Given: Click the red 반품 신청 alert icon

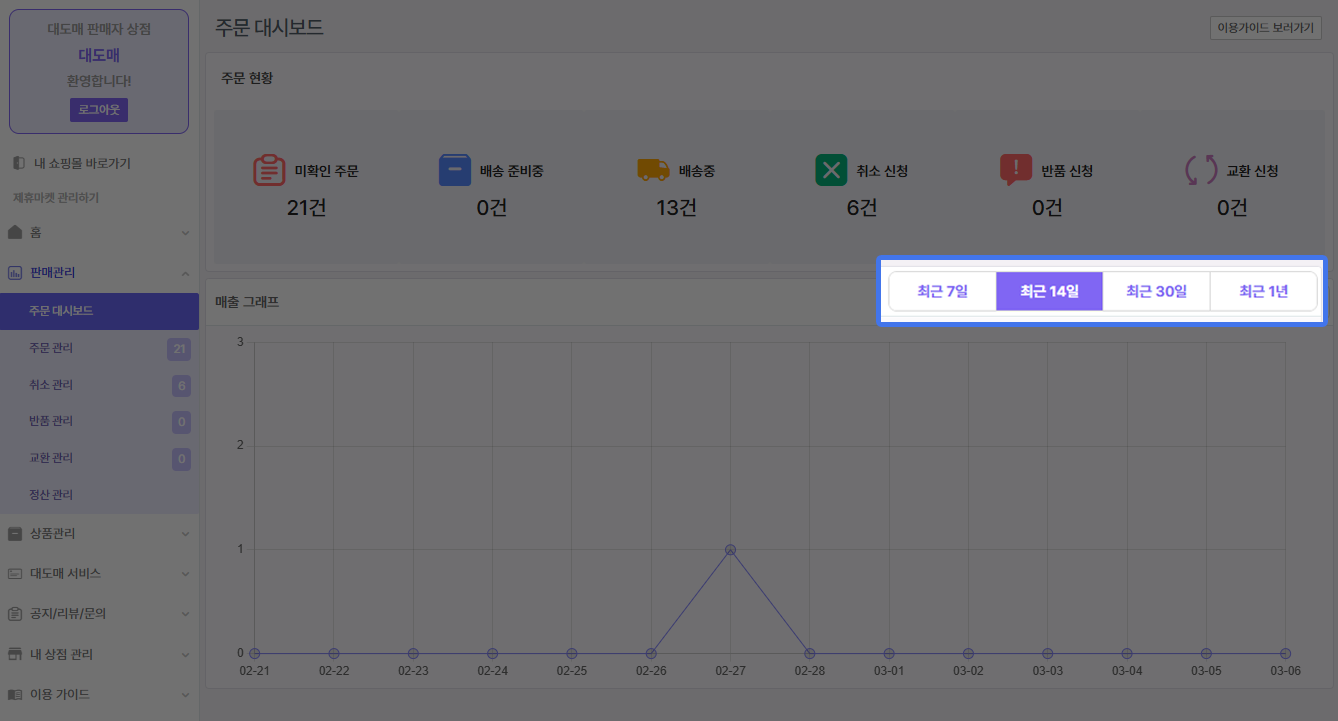Looking at the screenshot, I should click(1015, 170).
